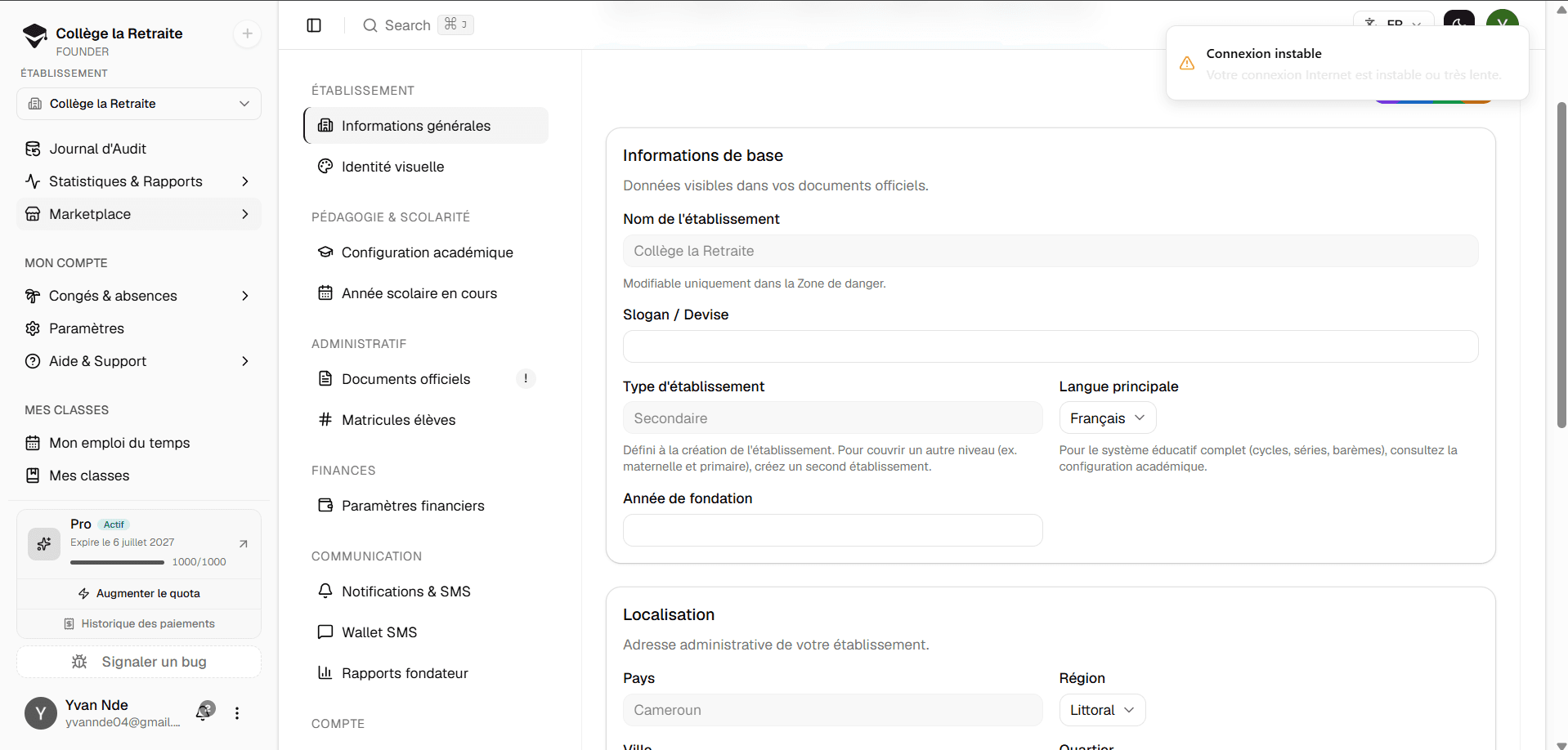Screen dimensions: 1568x750
Task: Toggle the sidebar panel icon
Action: click(x=314, y=25)
